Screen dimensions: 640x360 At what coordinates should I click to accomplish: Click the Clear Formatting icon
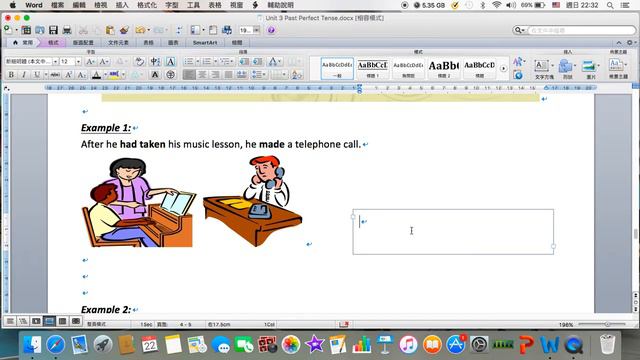(x=140, y=62)
